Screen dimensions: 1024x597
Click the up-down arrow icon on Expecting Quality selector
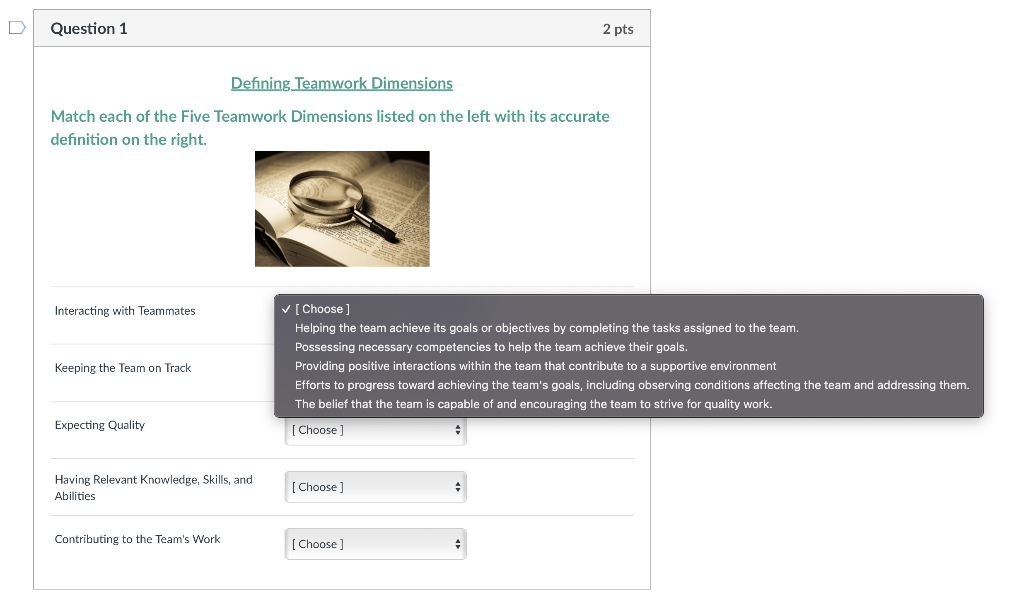(457, 430)
